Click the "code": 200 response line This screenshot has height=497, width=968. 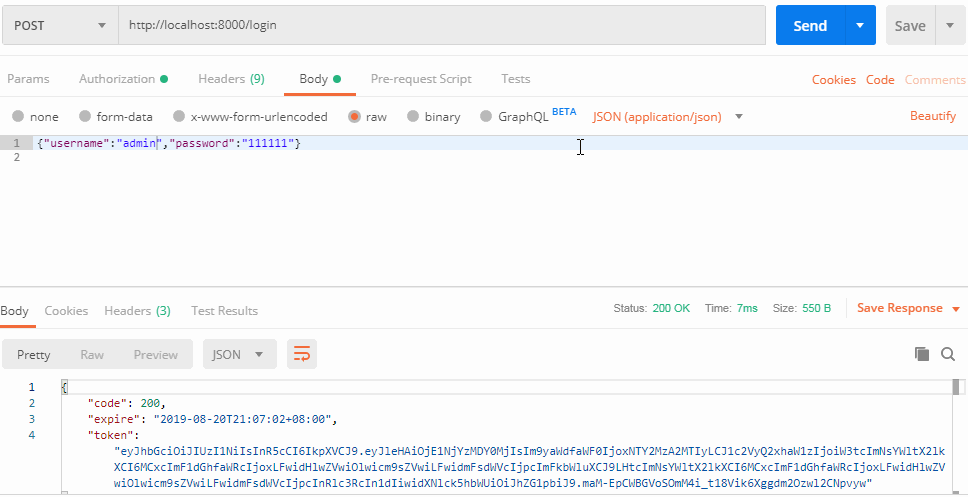[x=127, y=403]
